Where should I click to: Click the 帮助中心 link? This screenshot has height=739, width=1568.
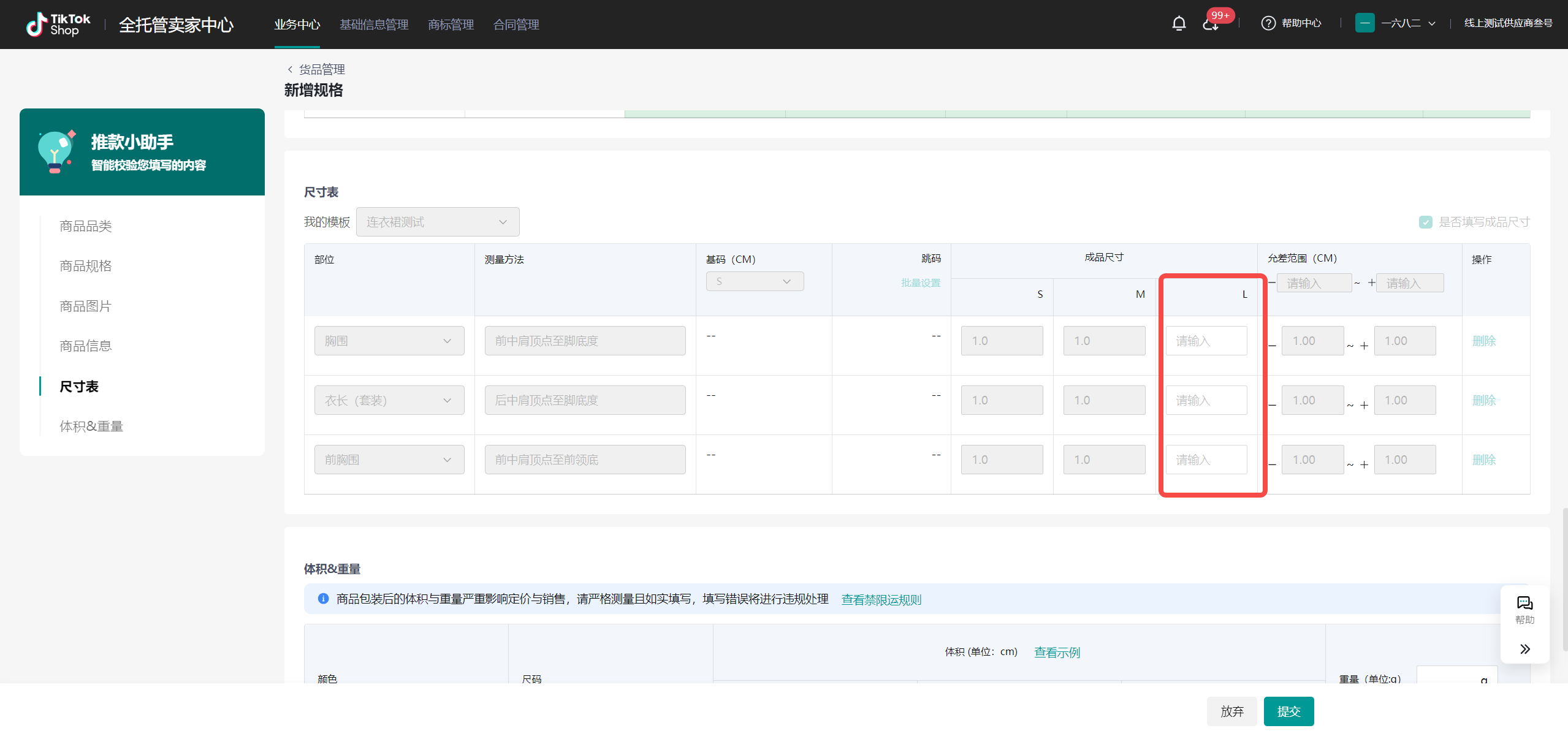[x=1301, y=23]
